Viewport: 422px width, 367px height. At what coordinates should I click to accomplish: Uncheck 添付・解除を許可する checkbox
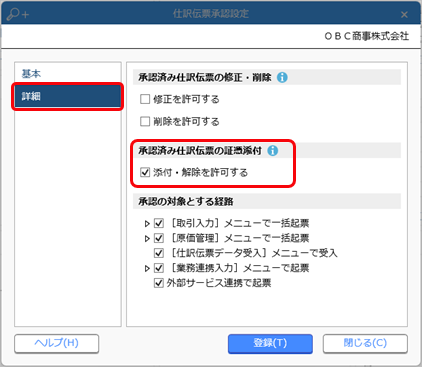tap(145, 172)
